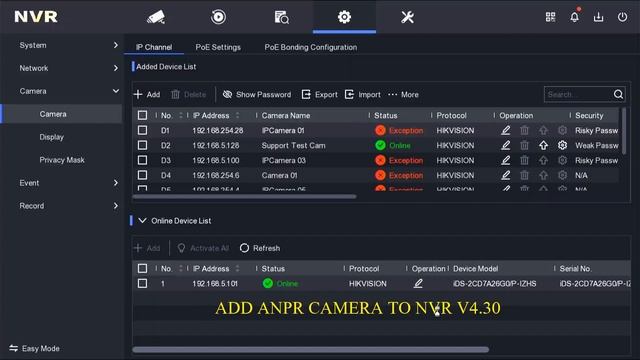
Task: Switch to PoE Bonding Configuration tab
Action: click(x=311, y=47)
